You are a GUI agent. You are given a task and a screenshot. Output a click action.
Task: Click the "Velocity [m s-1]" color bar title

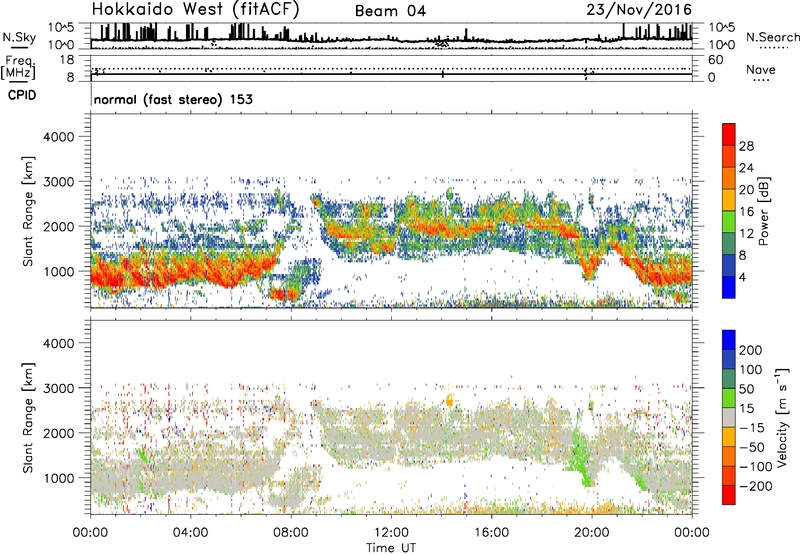pyautogui.click(x=782, y=417)
